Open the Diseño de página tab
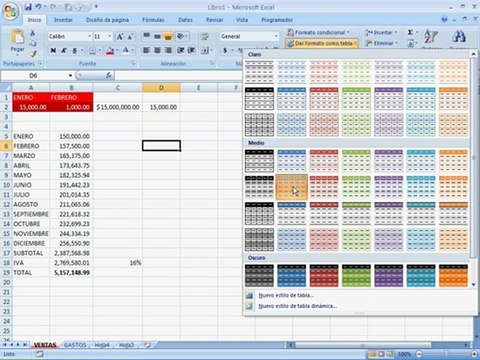 [107, 20]
